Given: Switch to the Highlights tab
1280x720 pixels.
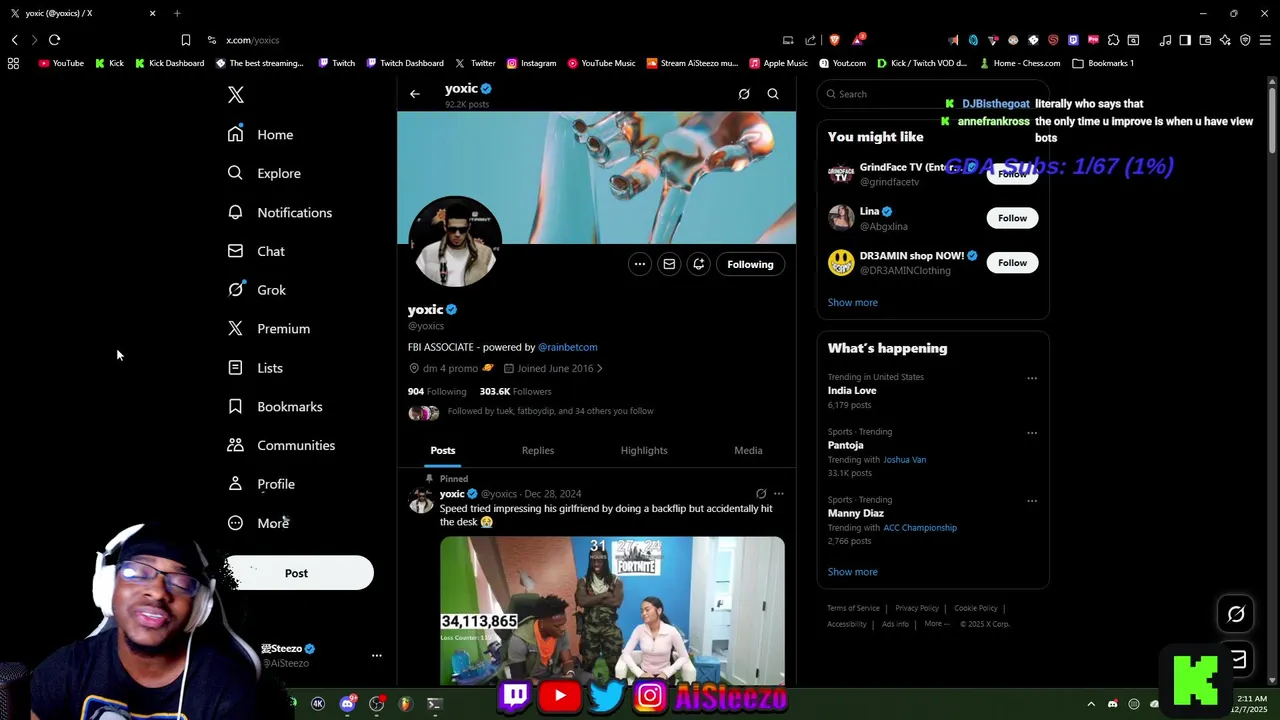Looking at the screenshot, I should point(644,451).
